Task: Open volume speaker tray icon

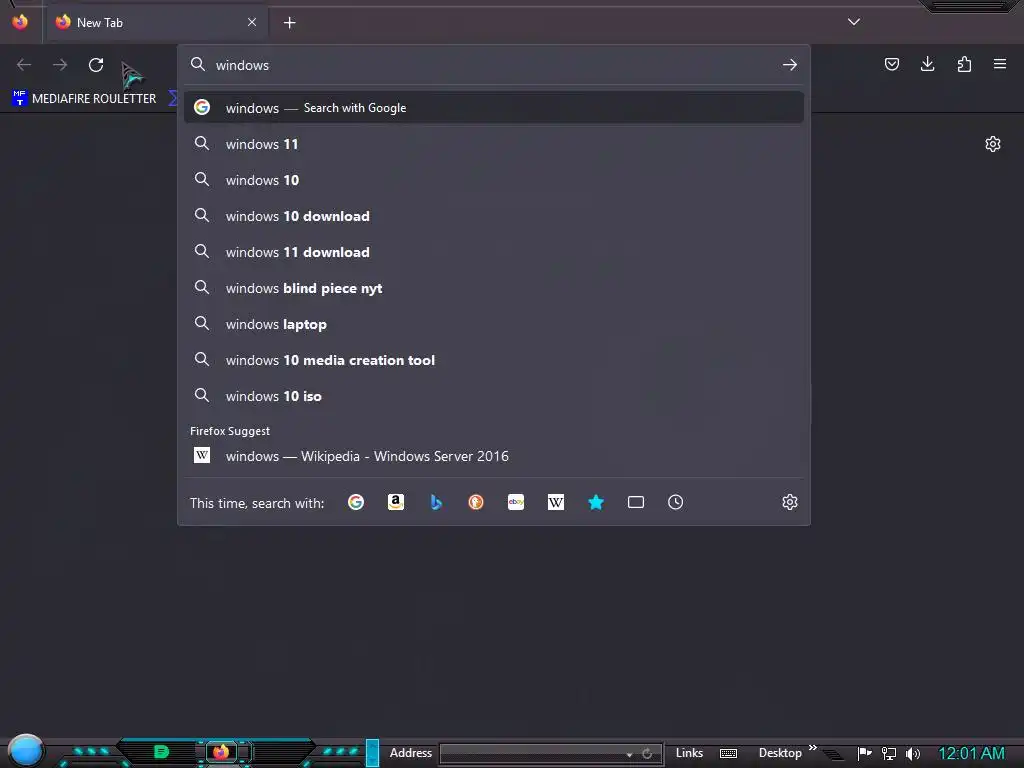Action: tap(912, 754)
